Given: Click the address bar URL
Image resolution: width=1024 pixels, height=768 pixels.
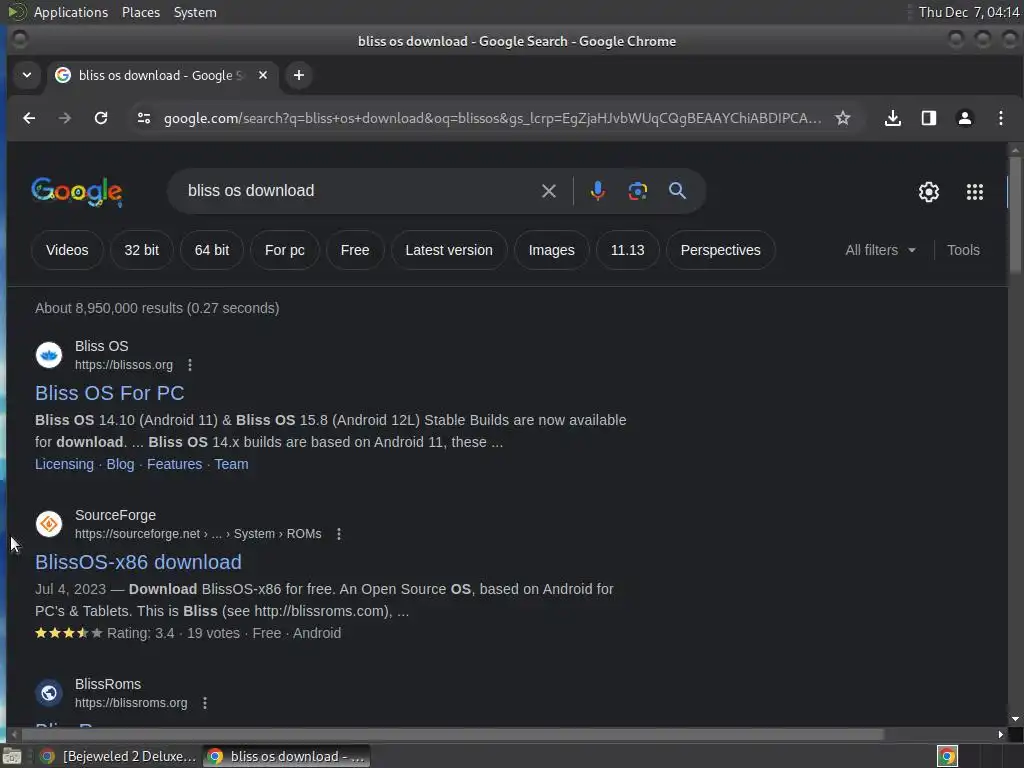Looking at the screenshot, I should click(492, 118).
